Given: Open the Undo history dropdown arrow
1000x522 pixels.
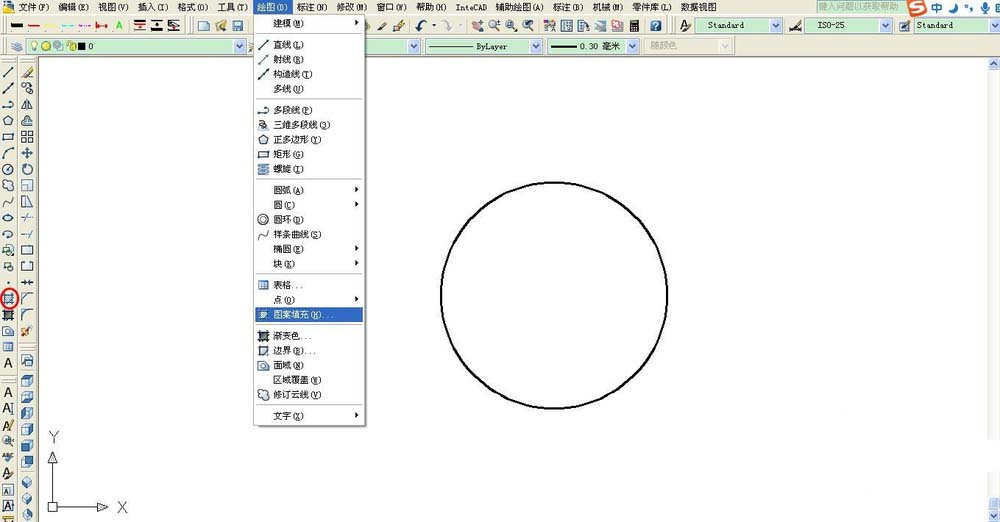Looking at the screenshot, I should point(434,26).
